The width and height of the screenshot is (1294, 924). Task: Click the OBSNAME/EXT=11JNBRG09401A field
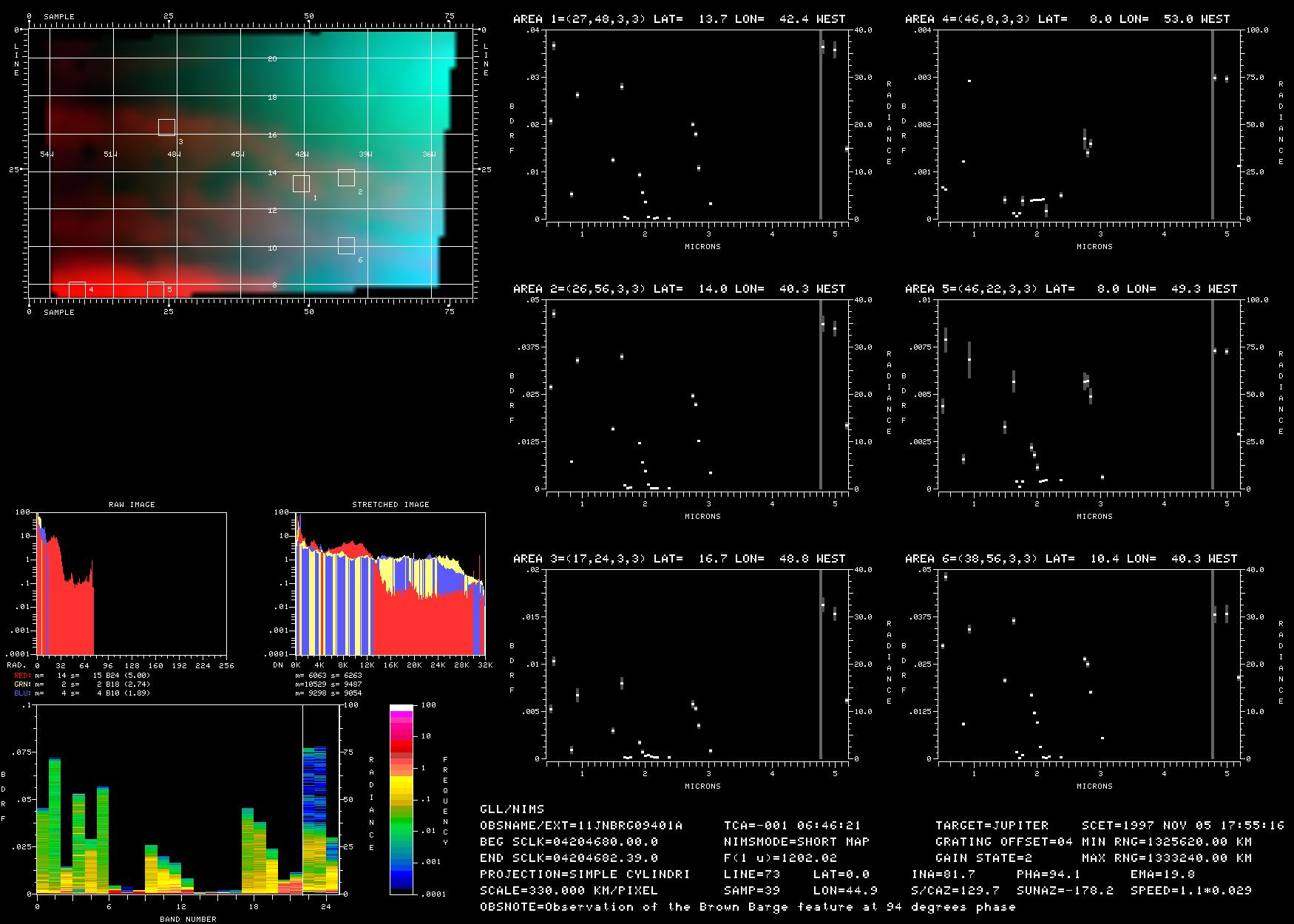pyautogui.click(x=581, y=826)
